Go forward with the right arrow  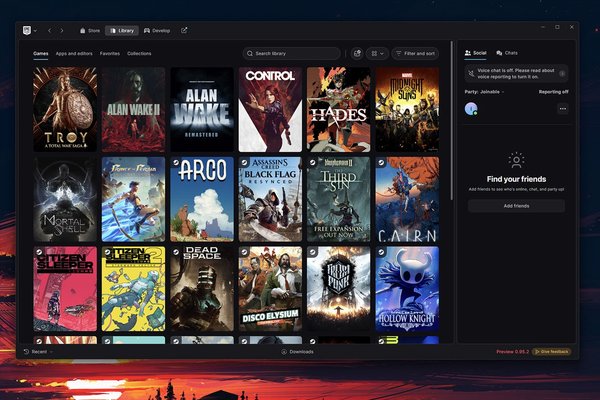(62, 31)
